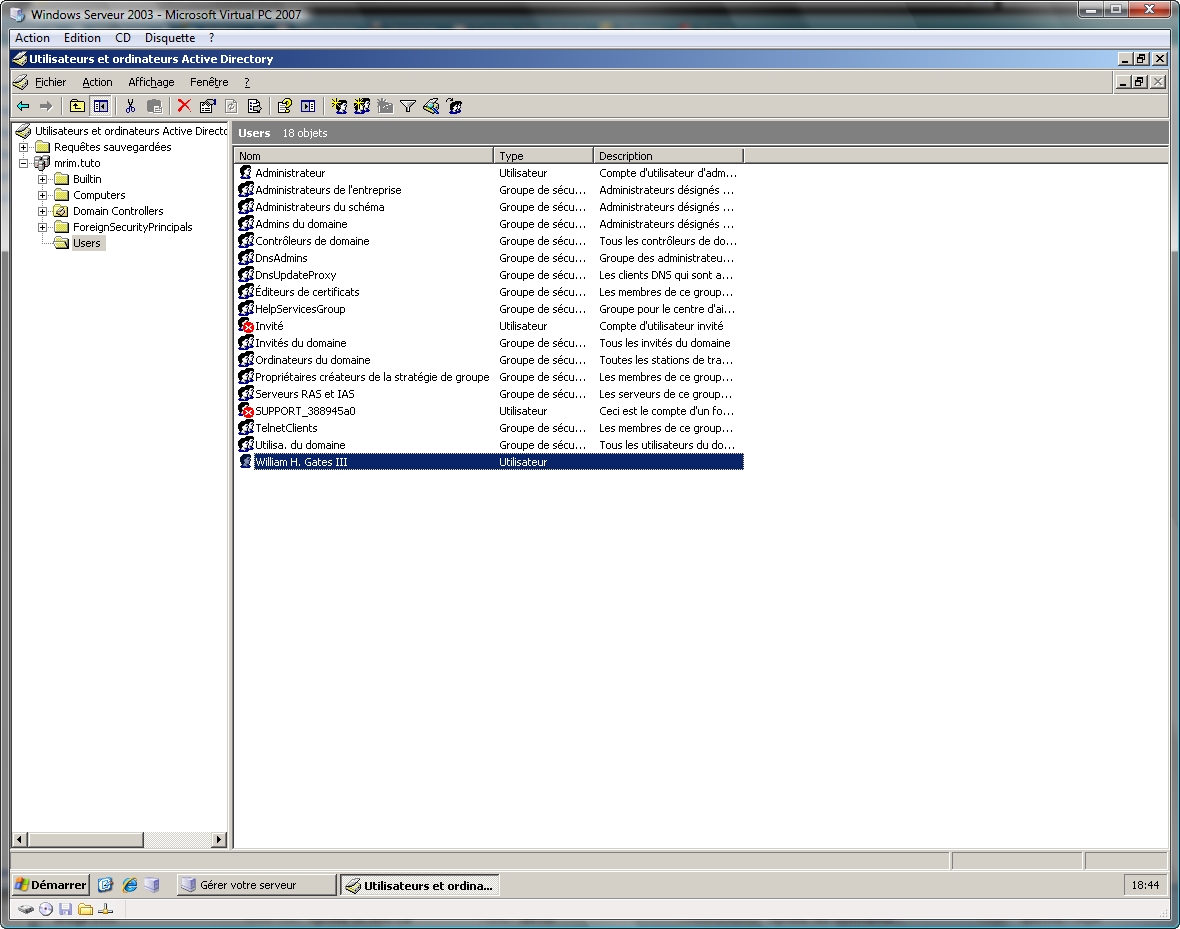Image resolution: width=1180 pixels, height=929 pixels.
Task: Select the Admins du domaine group
Action: tap(489, 224)
